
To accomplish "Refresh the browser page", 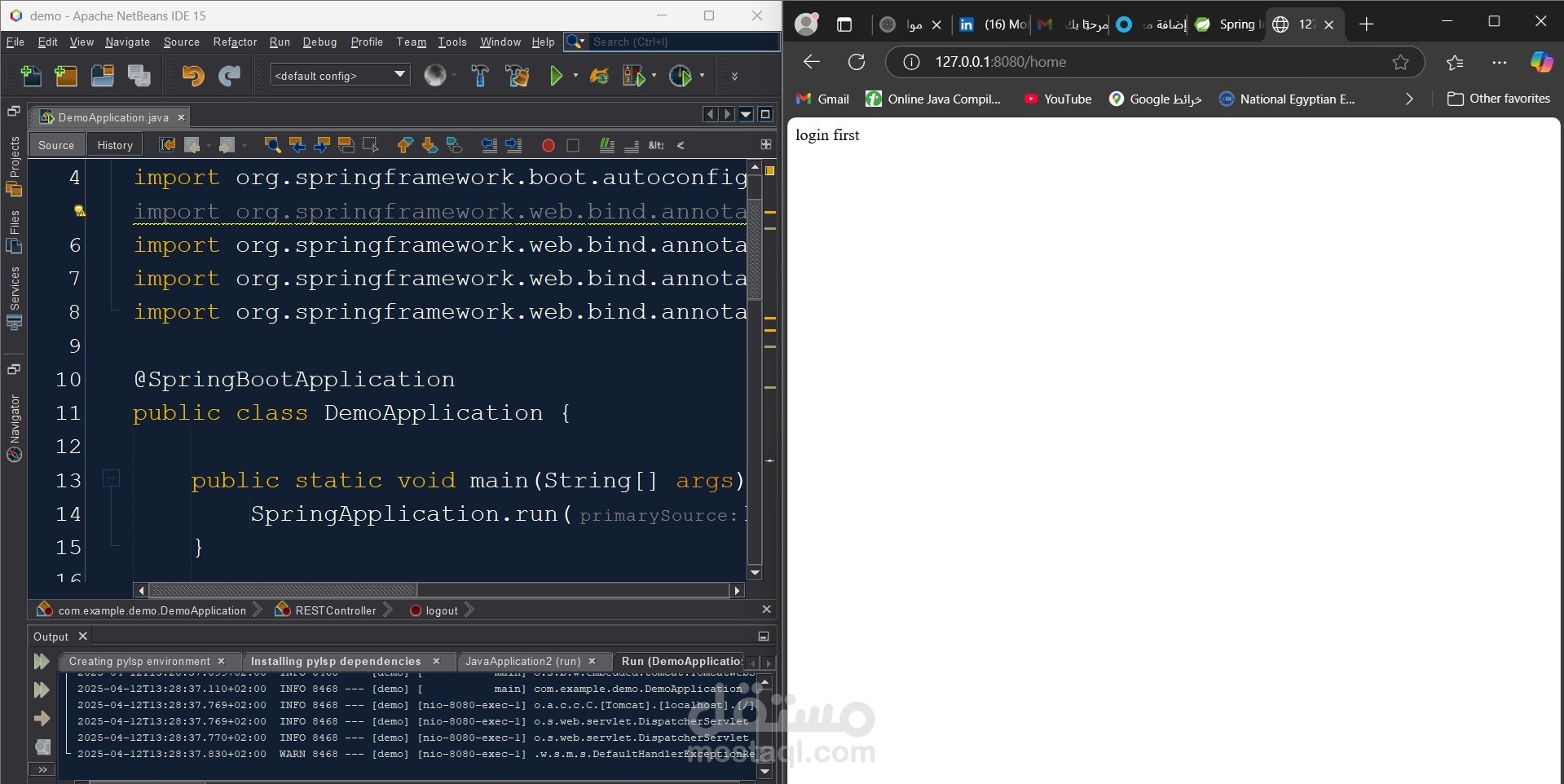I will click(x=857, y=62).
